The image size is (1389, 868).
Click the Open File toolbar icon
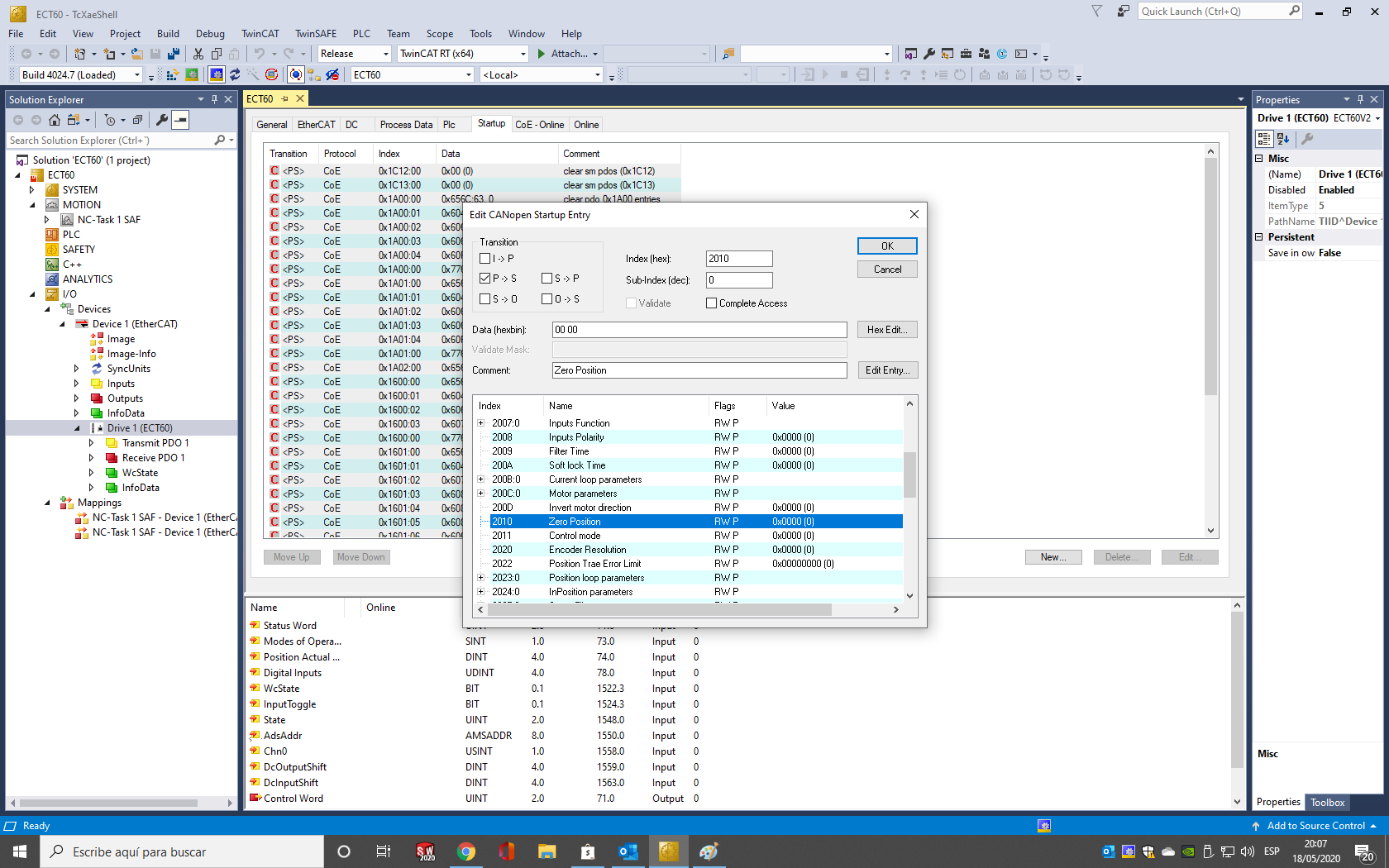point(137,54)
